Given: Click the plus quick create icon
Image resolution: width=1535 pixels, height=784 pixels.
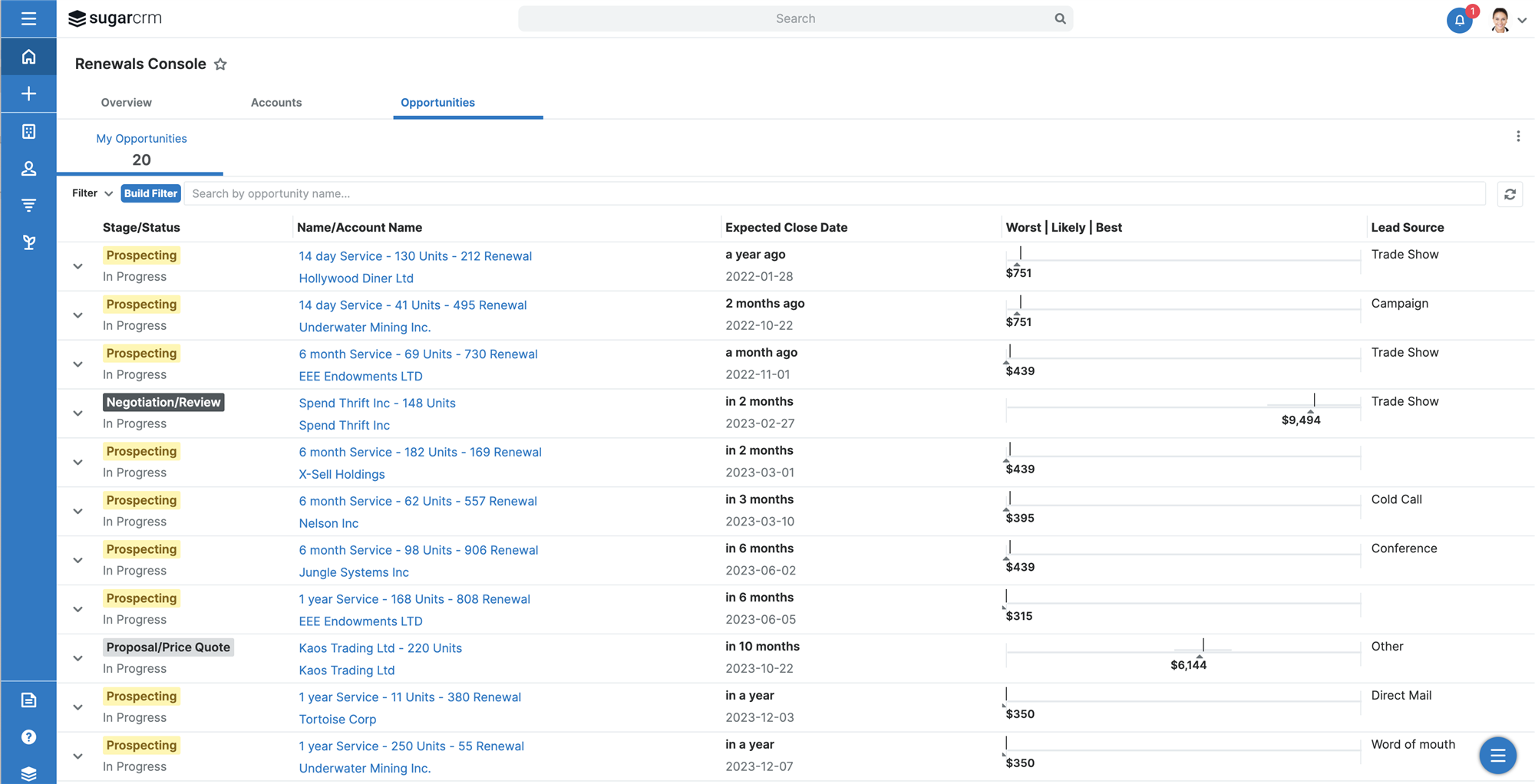Looking at the screenshot, I should tap(28, 94).
